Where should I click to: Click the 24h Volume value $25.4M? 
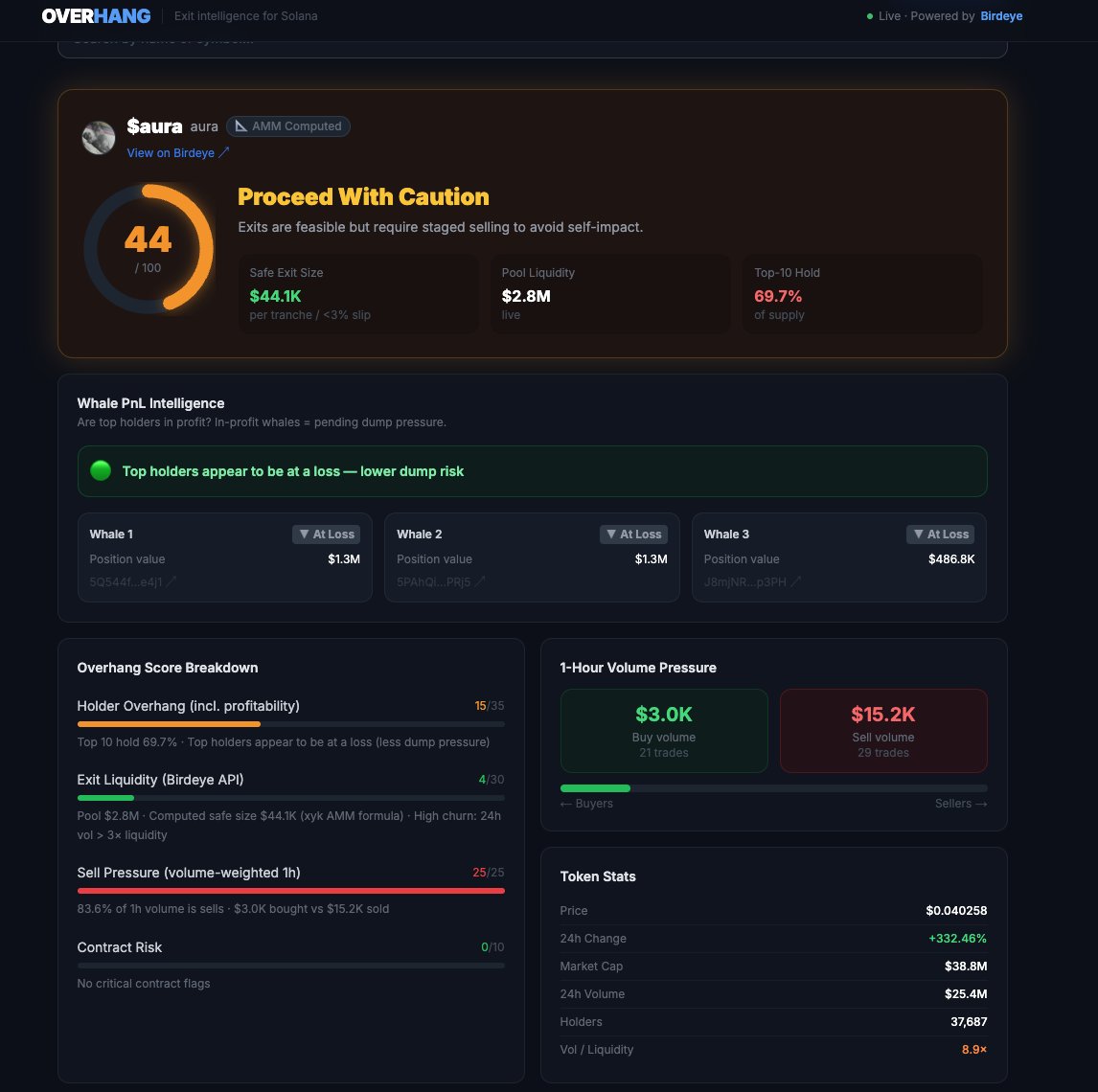(967, 994)
